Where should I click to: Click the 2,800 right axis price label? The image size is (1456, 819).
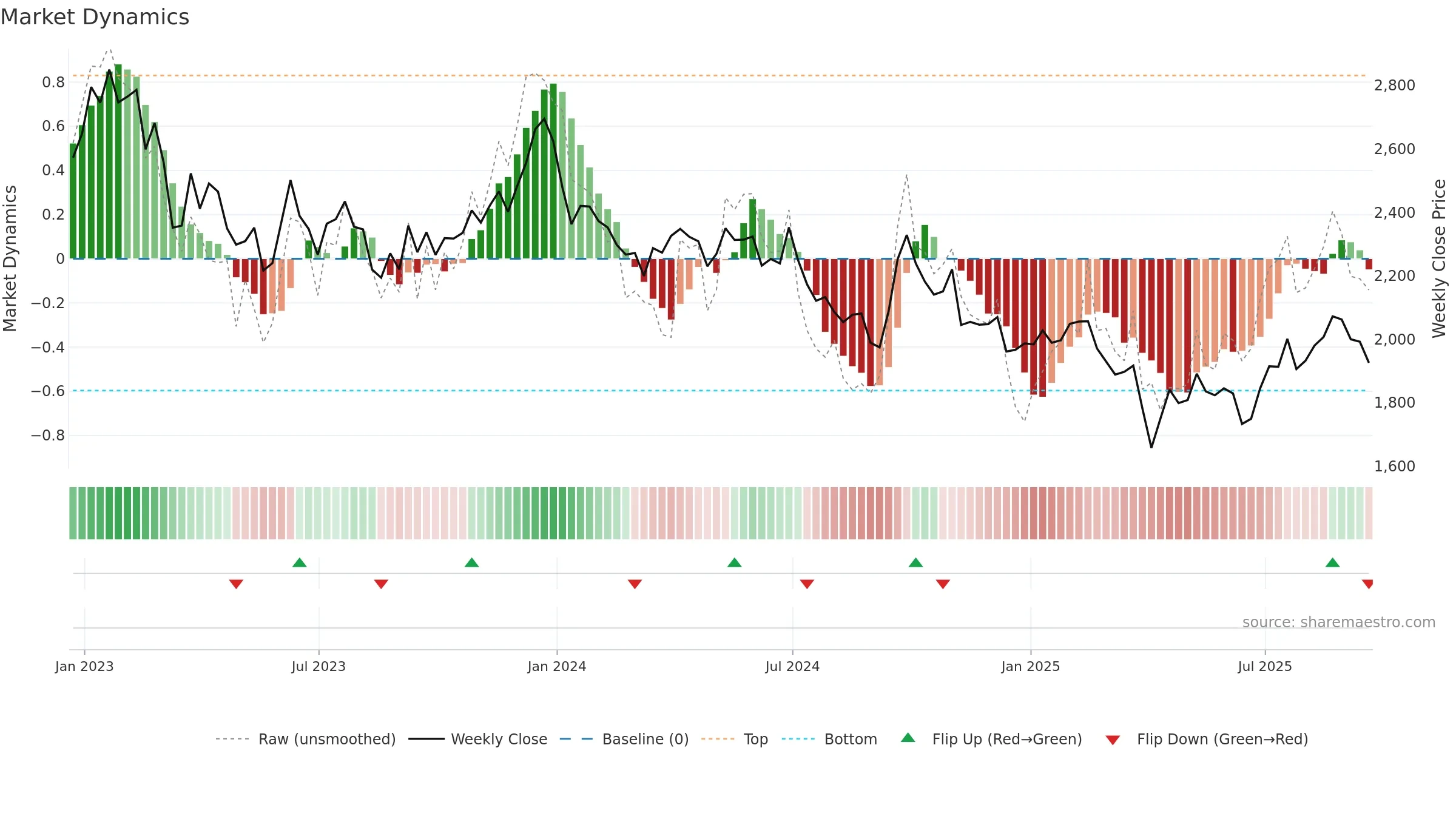[x=1395, y=86]
